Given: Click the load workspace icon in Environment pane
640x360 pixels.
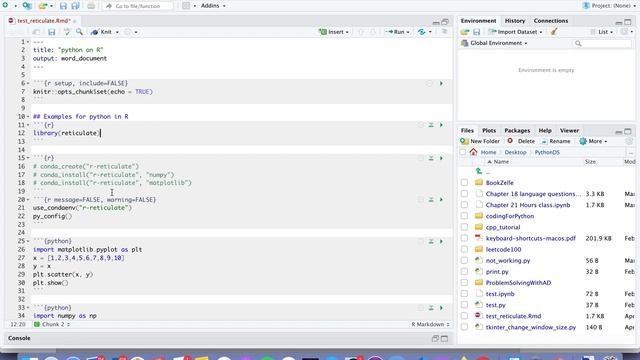Looking at the screenshot, I should click(465, 32).
